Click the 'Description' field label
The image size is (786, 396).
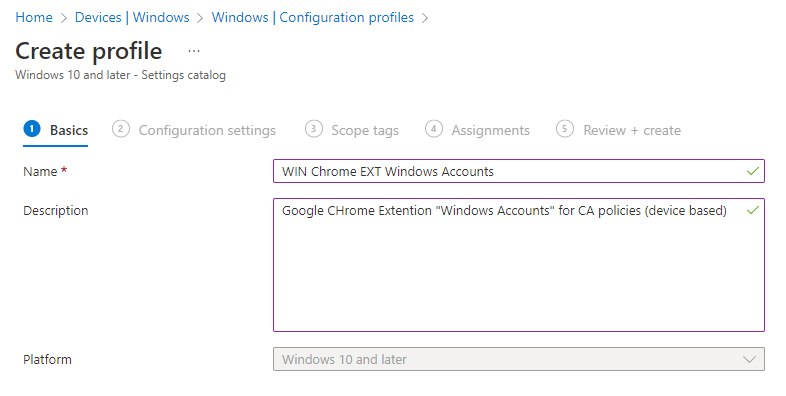tap(56, 211)
